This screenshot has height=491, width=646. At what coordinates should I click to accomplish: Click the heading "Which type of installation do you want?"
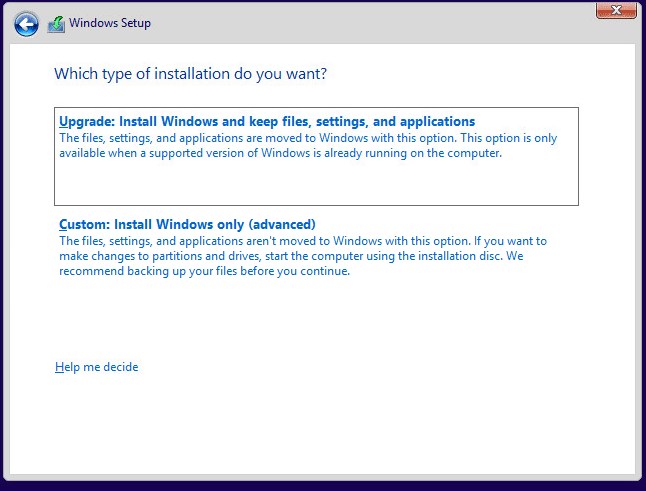pos(190,74)
